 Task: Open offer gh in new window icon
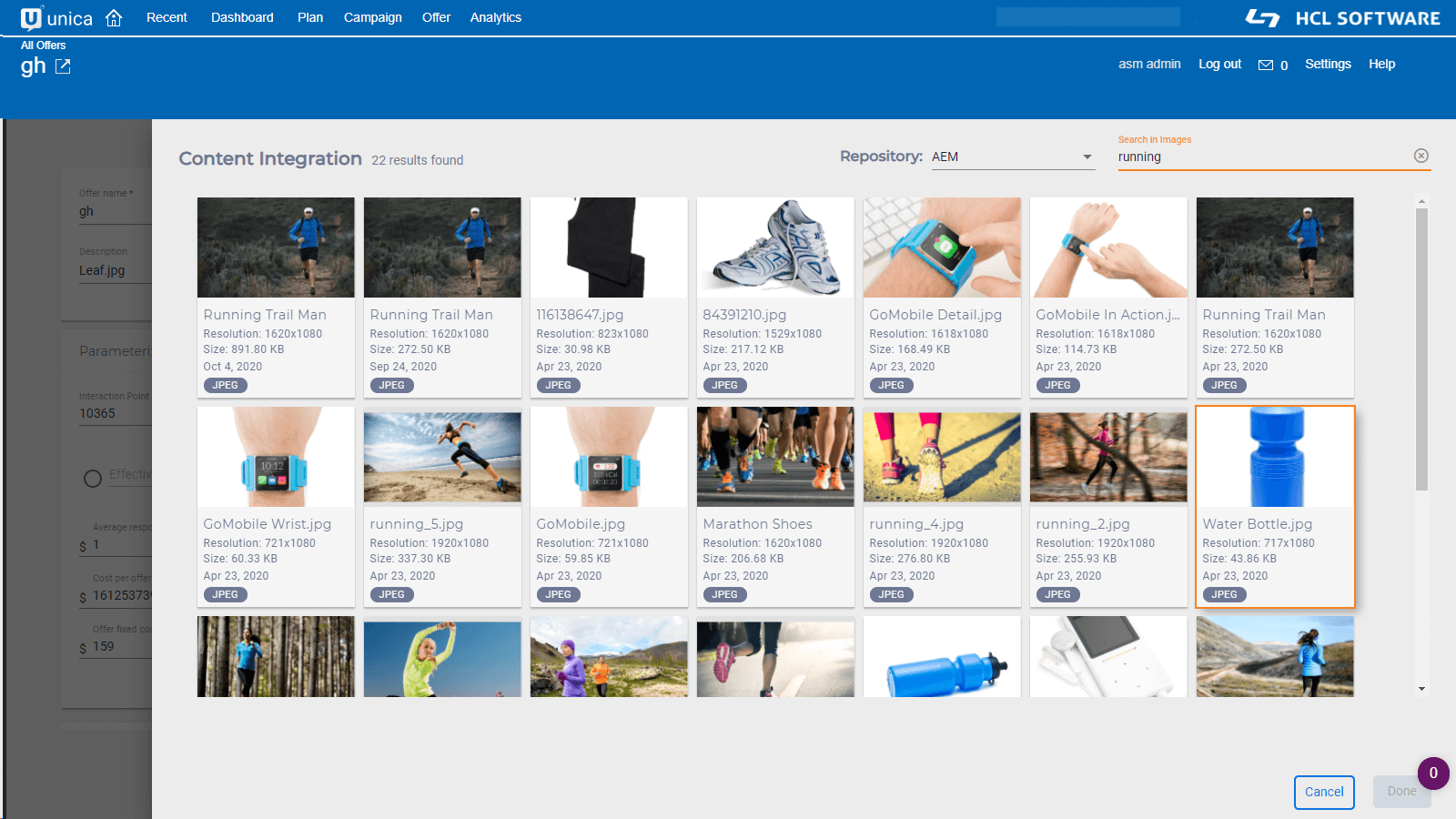pyautogui.click(x=63, y=66)
